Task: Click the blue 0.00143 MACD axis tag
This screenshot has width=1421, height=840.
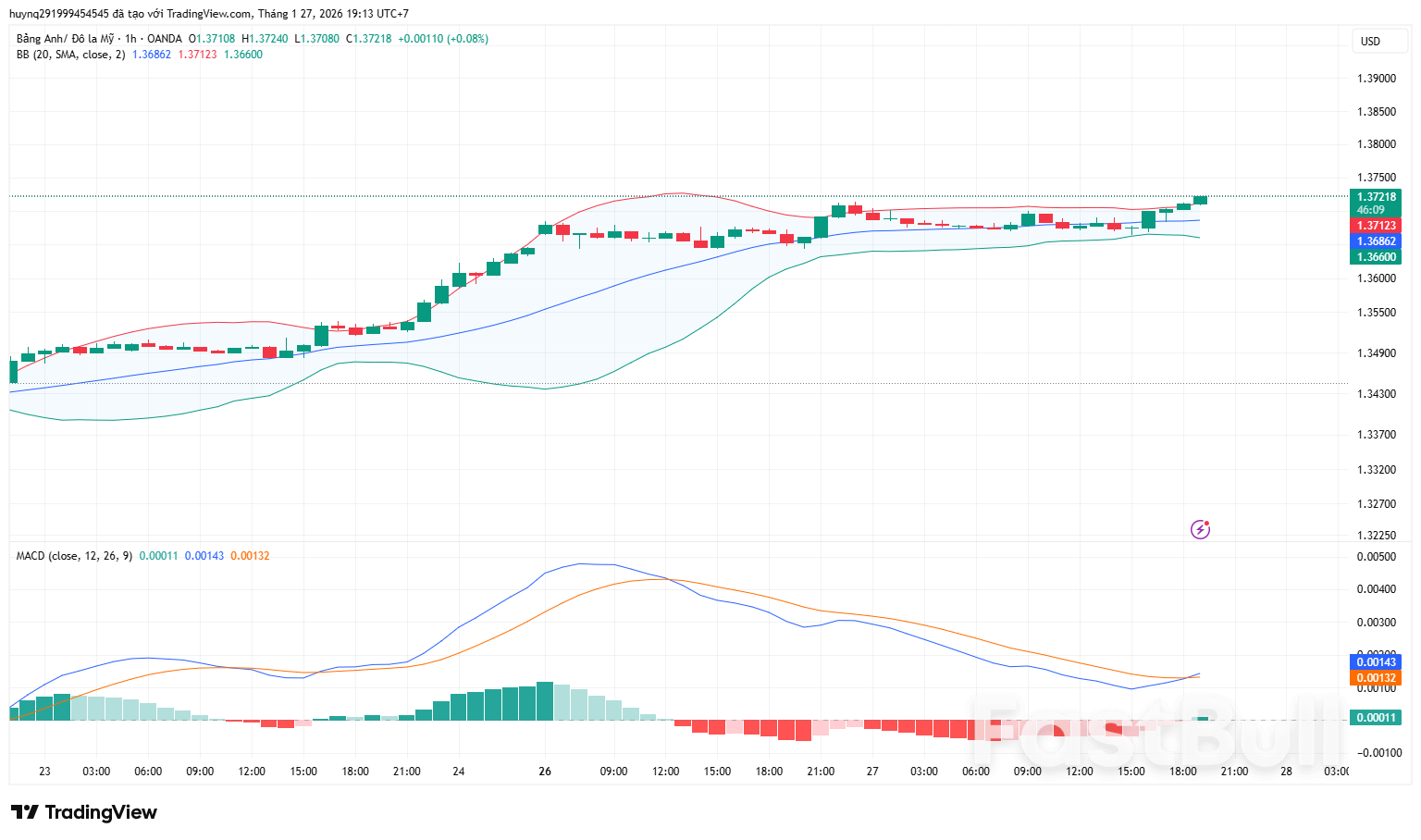Action: tap(1376, 662)
